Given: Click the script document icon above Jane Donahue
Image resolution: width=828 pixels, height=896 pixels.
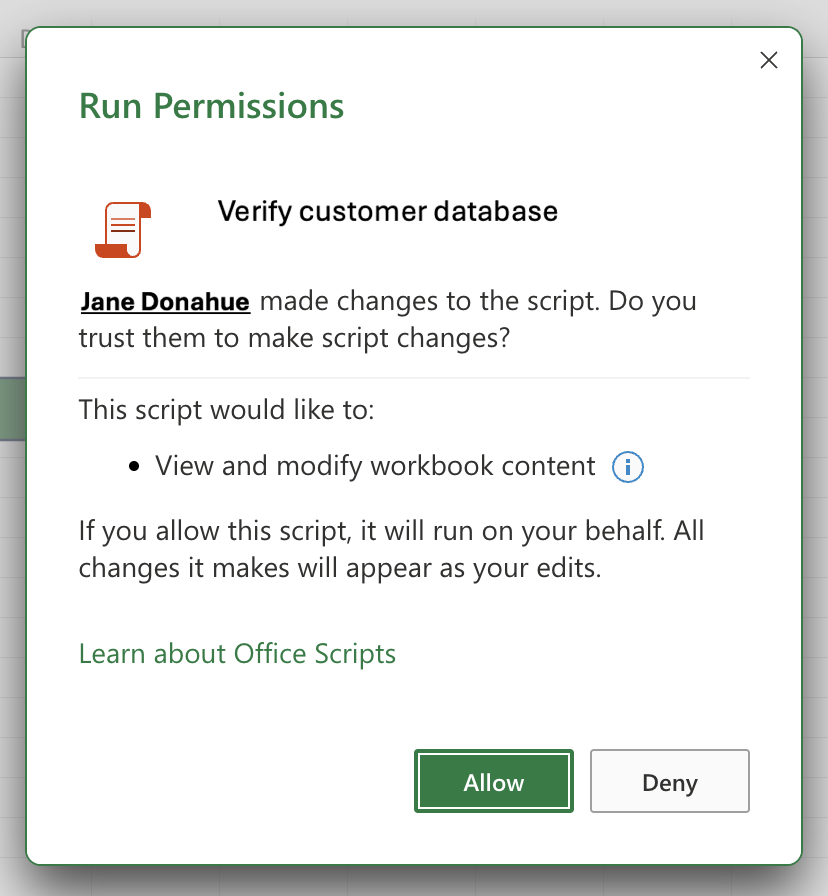Looking at the screenshot, I should 122,228.
